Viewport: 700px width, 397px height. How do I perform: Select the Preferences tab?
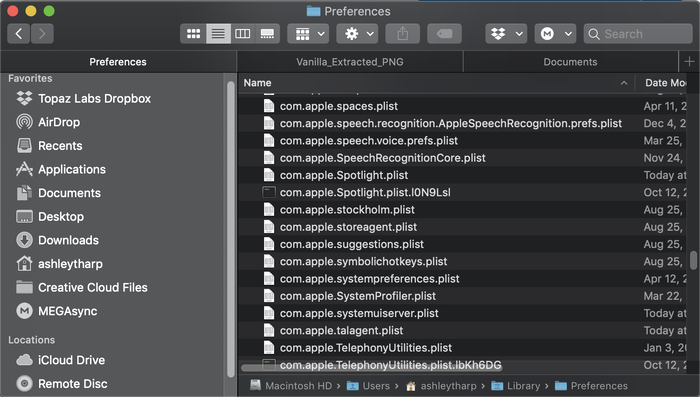point(118,62)
